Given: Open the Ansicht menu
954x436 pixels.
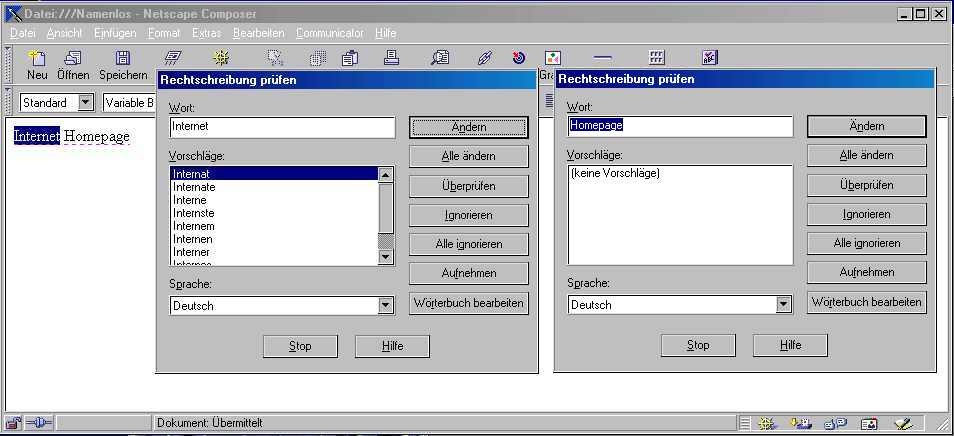Looking at the screenshot, I should [x=64, y=33].
